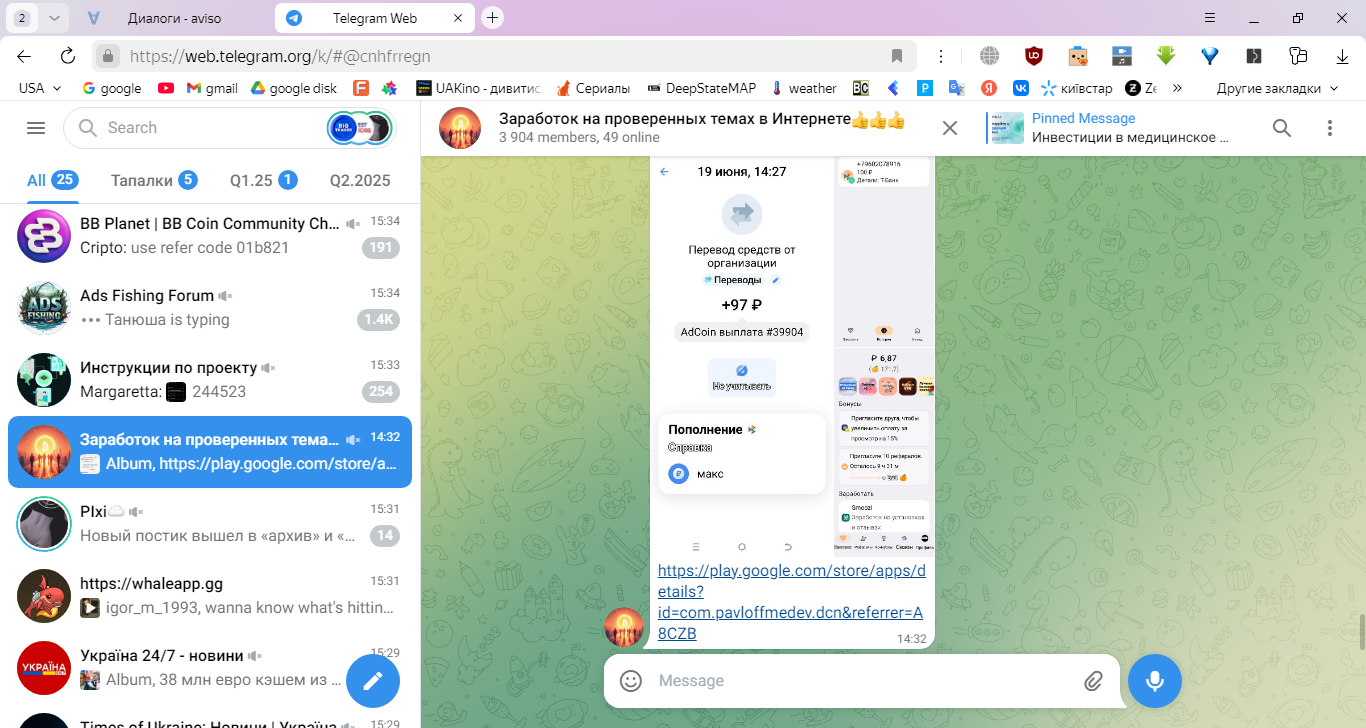
Task: Open chat options three-dot menu
Action: tap(1330, 128)
